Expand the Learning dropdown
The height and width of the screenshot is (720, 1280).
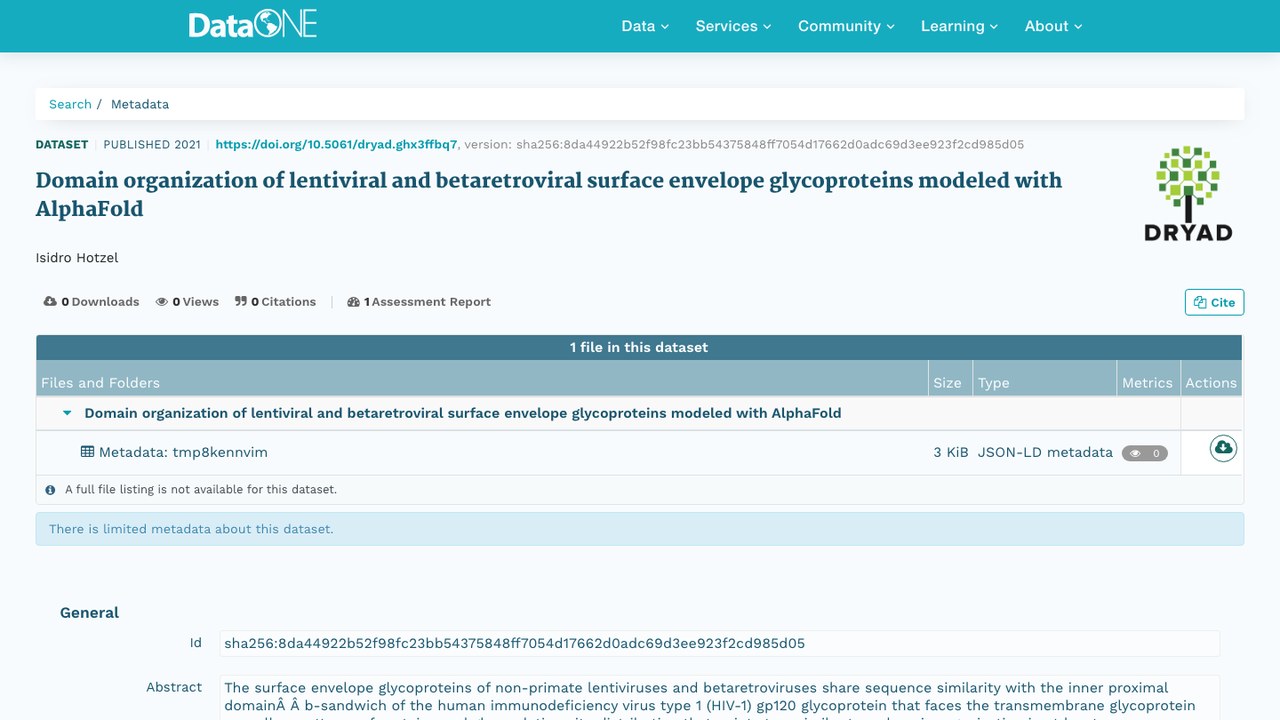960,26
